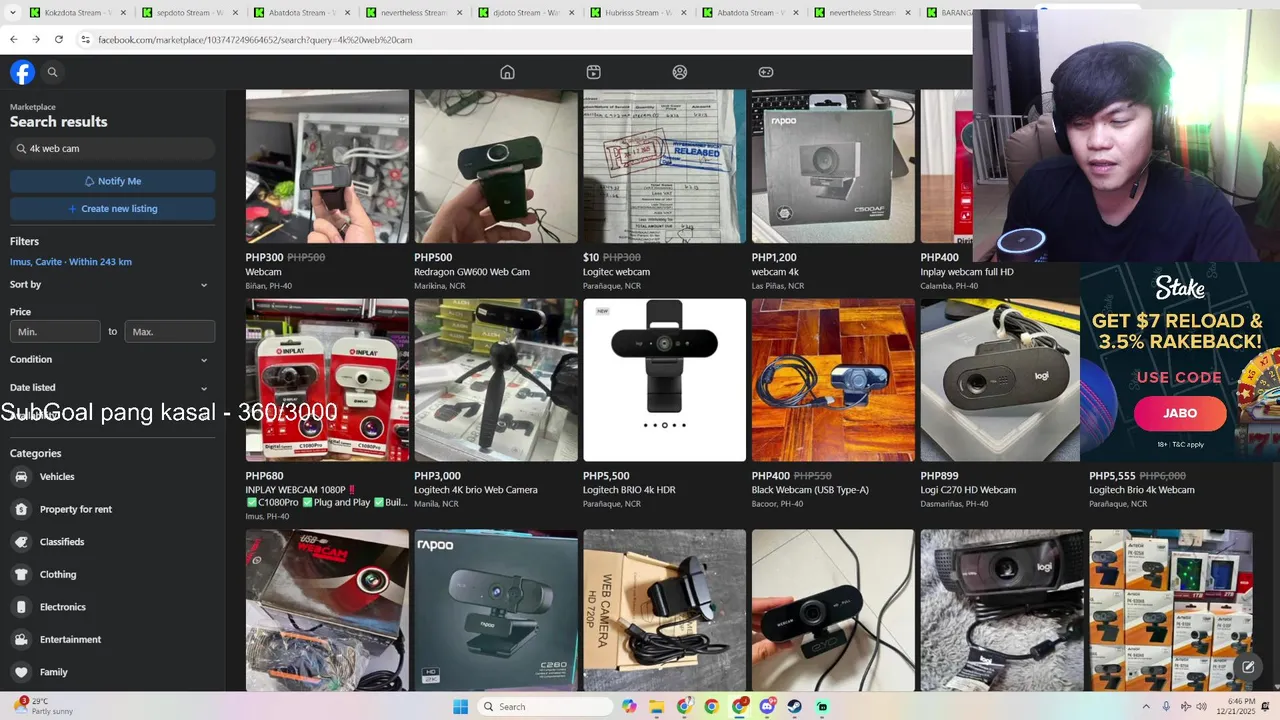Open the rapoo C500AF webcam 4k thumbnail
Viewport: 1280px width, 720px height.
(833, 166)
